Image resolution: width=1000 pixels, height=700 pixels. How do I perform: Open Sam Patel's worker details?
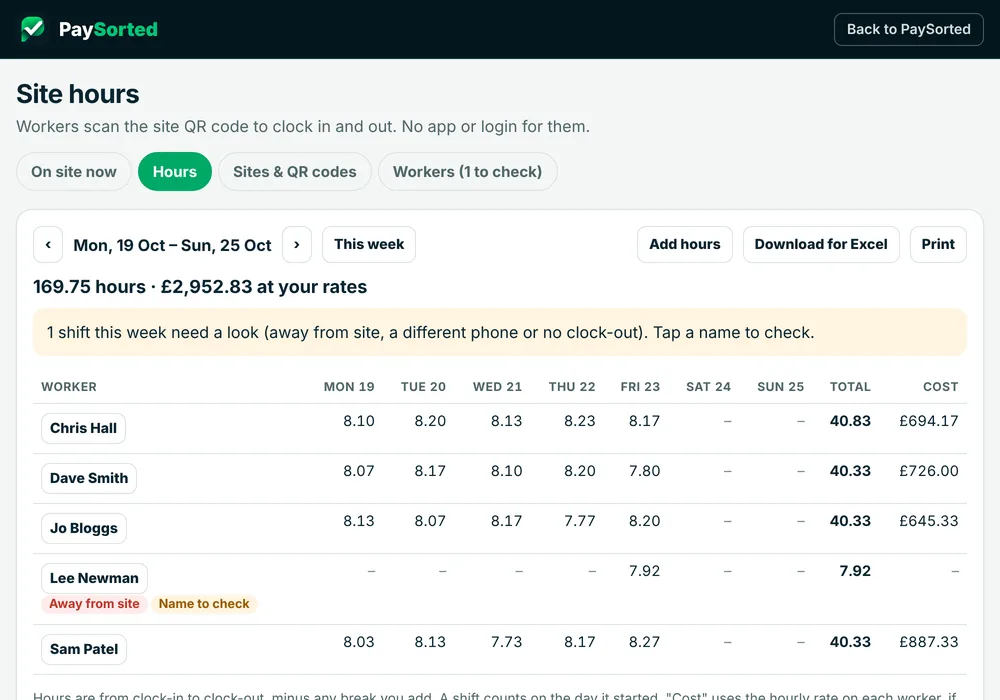pos(84,649)
